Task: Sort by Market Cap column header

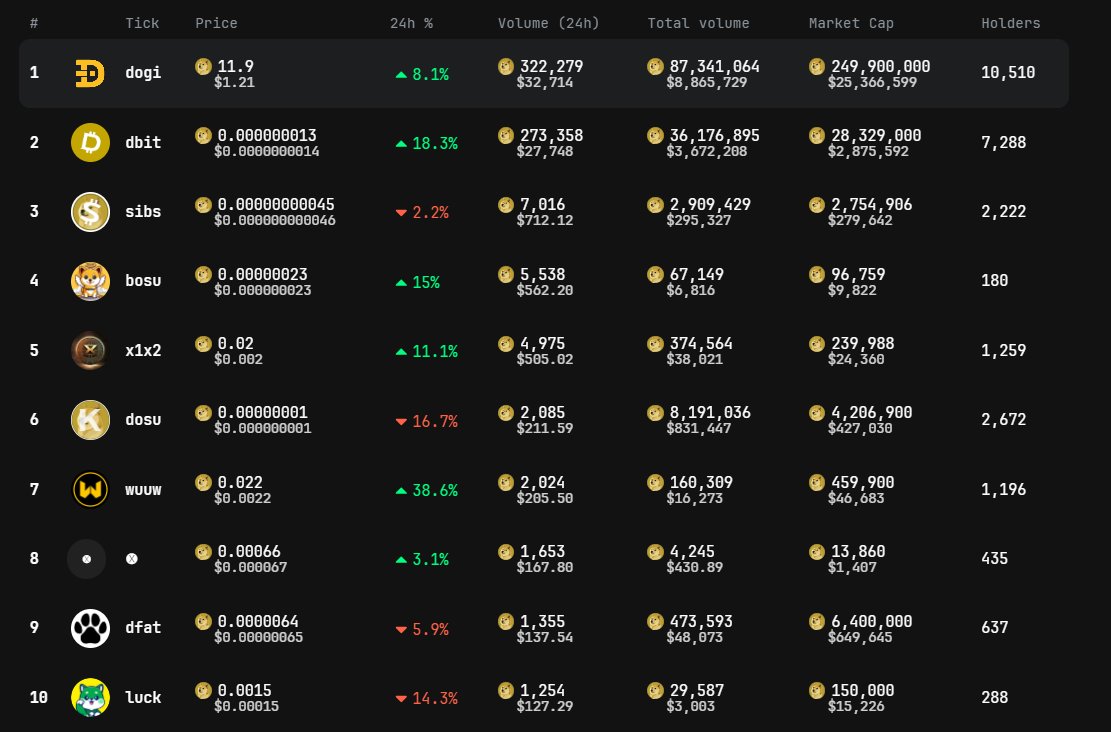Action: (x=851, y=23)
